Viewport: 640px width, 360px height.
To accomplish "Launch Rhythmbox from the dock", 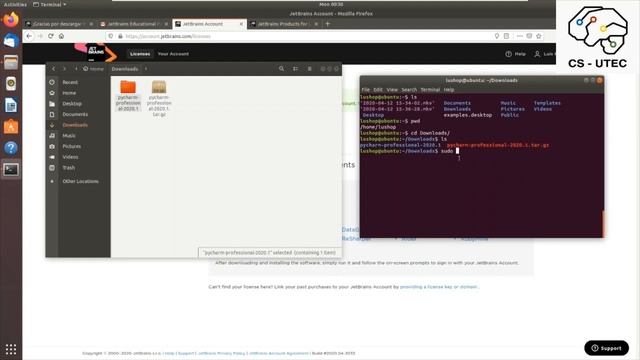I will click(x=11, y=84).
